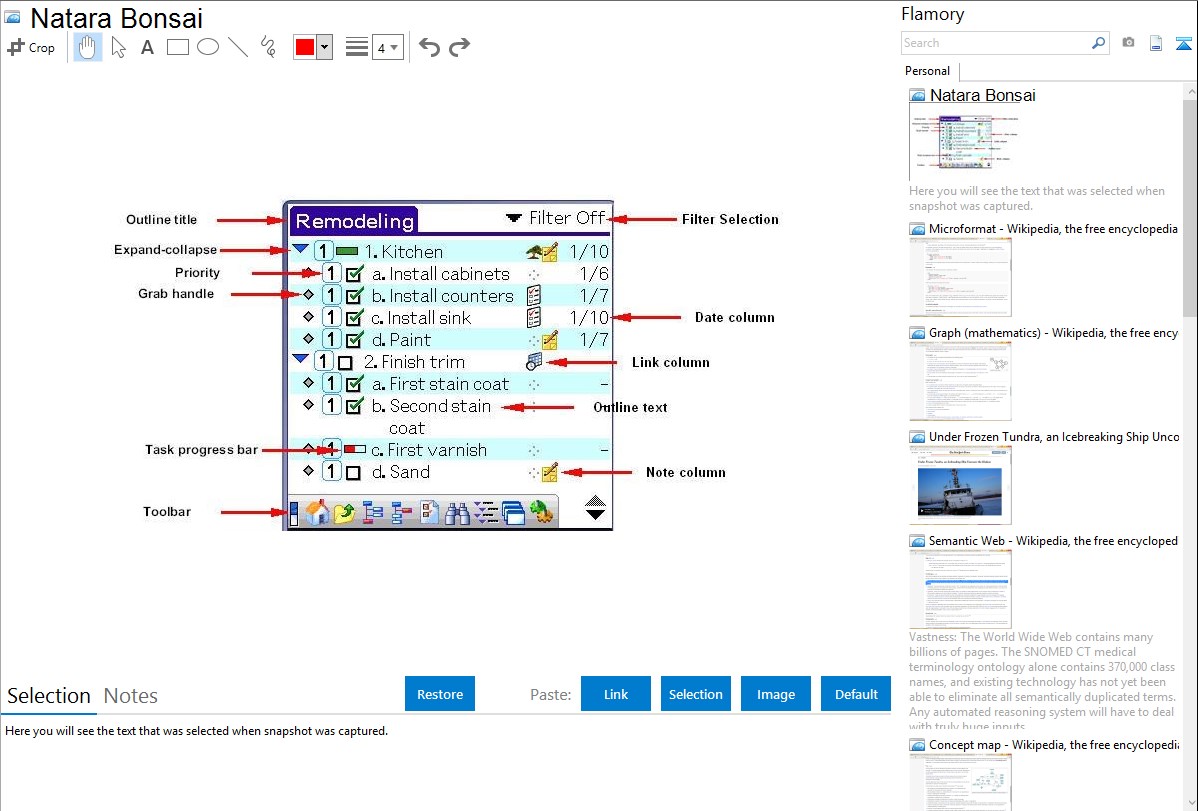Open the icebreaker ship snapshot thumbnail
The width and height of the screenshot is (1198, 811).
pyautogui.click(x=960, y=485)
